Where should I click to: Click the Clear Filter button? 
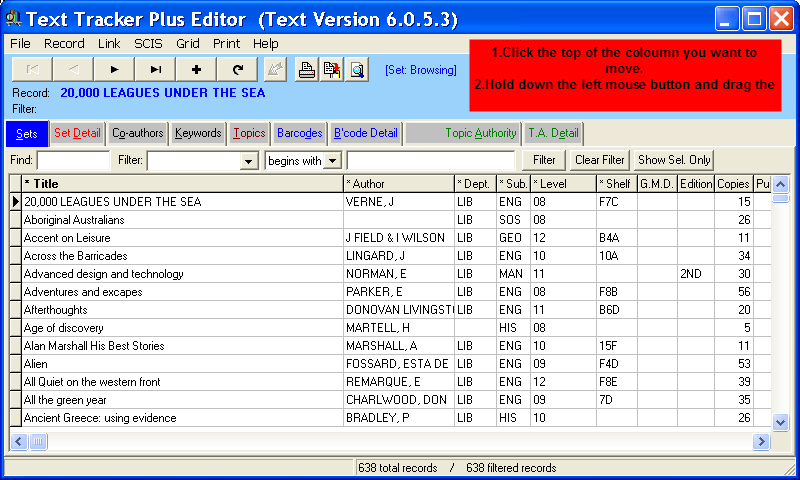(599, 160)
